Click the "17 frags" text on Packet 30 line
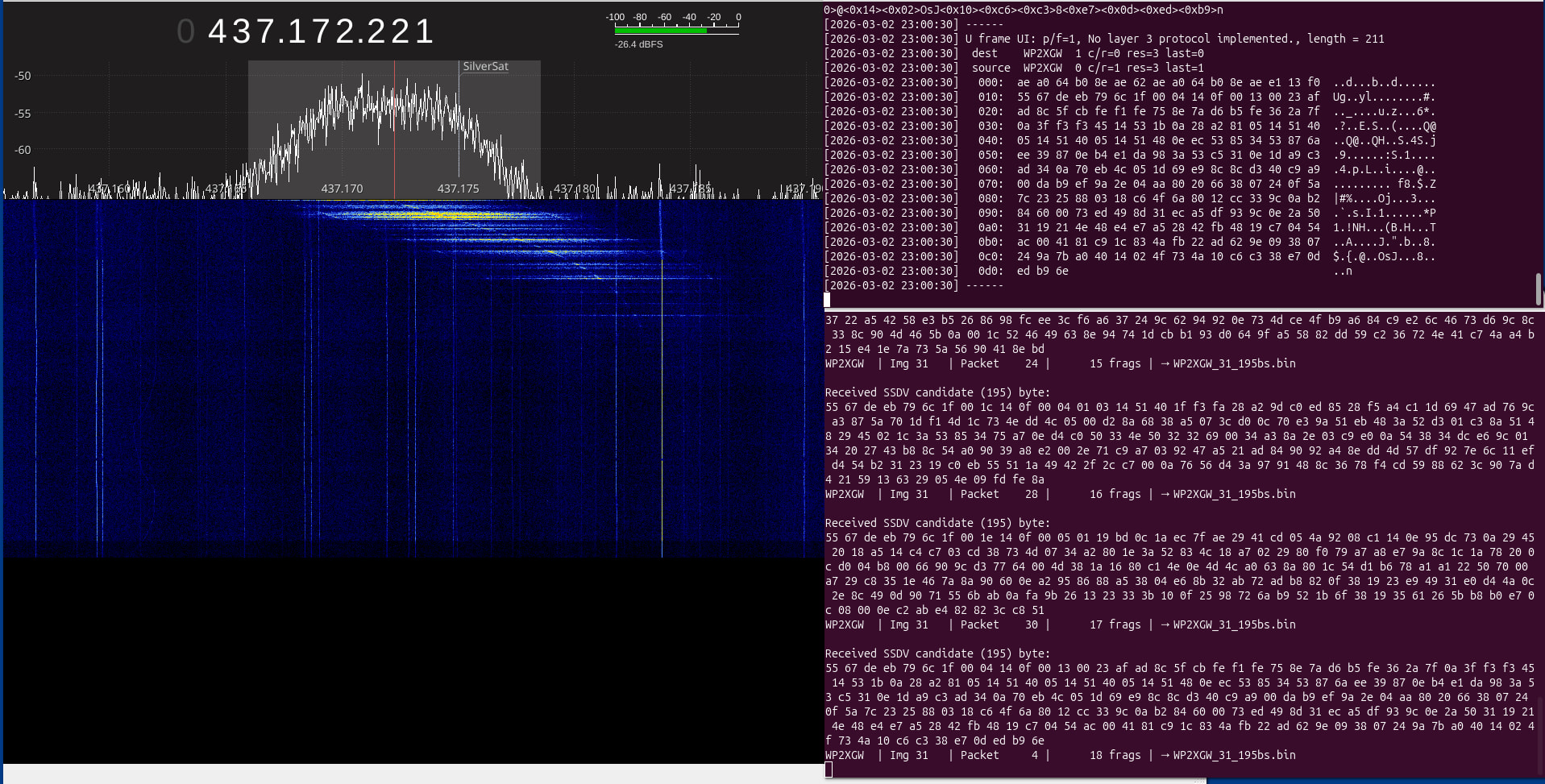This screenshot has width=1545, height=784. [1115, 624]
